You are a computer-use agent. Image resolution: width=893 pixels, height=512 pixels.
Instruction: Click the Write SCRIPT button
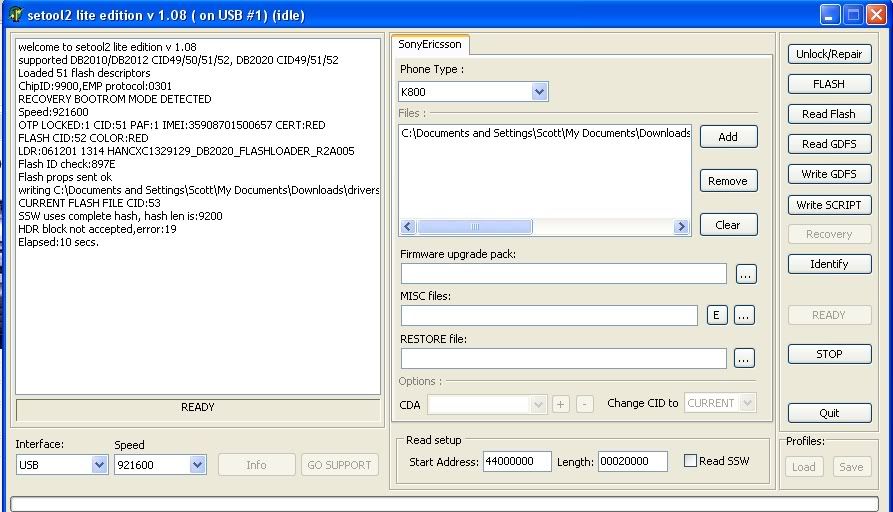tap(829, 204)
